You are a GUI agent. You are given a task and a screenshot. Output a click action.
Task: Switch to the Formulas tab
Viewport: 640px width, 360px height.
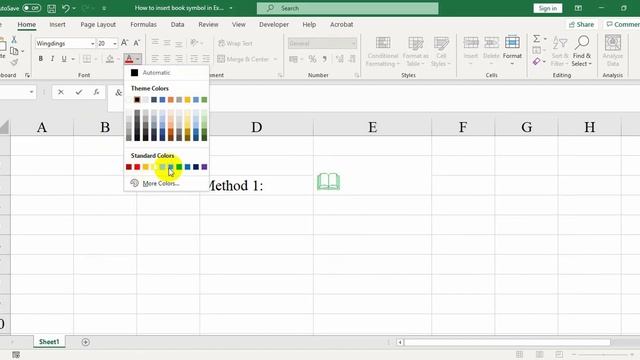coord(143,24)
